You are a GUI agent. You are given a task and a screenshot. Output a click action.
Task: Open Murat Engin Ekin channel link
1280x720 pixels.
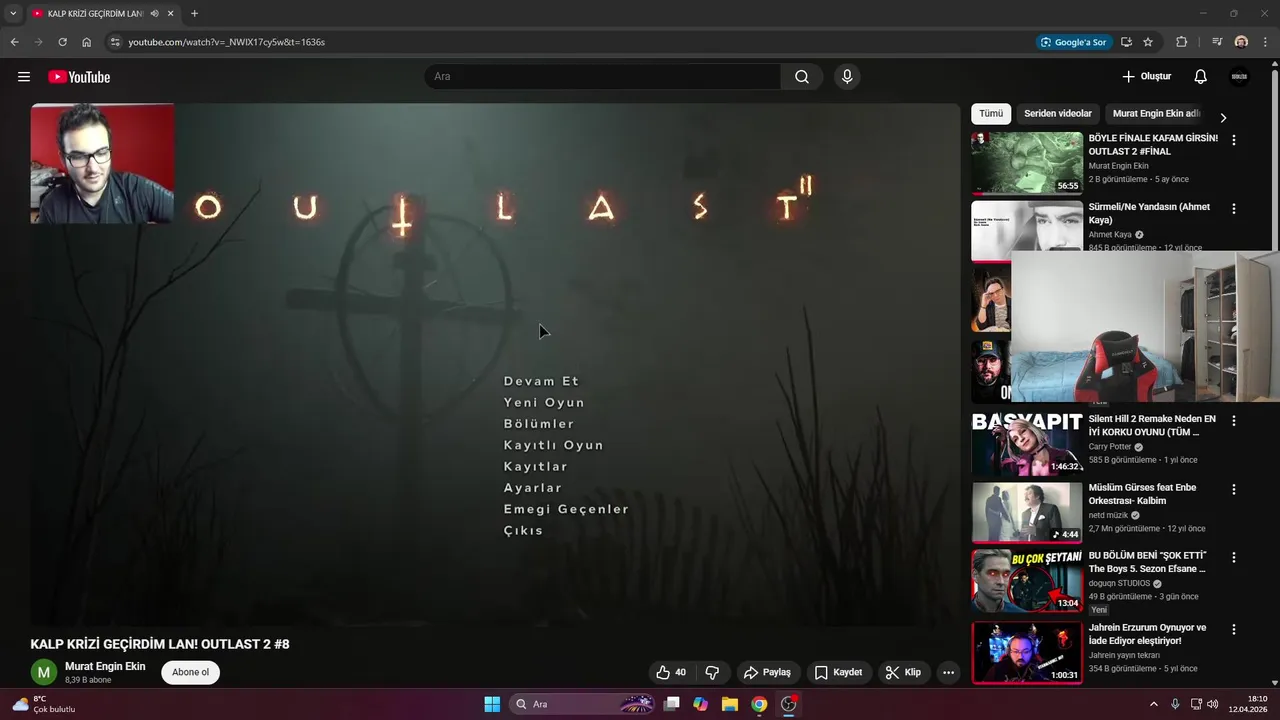click(105, 666)
